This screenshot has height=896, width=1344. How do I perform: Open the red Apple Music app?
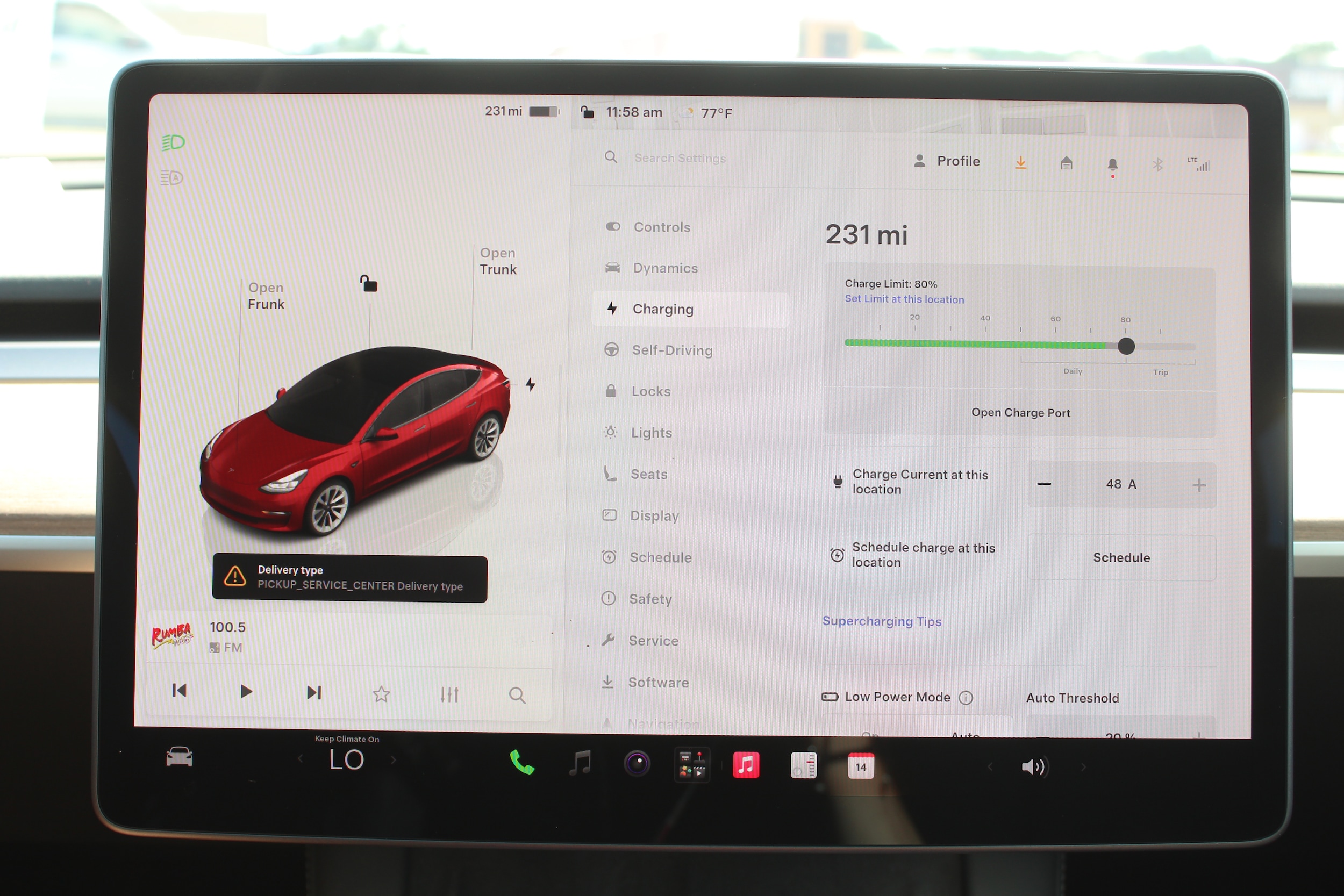746,765
